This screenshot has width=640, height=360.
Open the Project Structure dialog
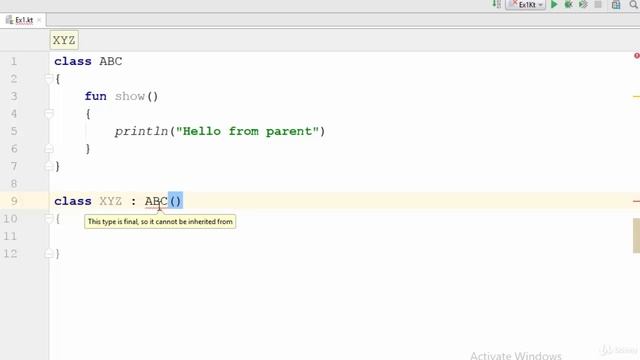pyautogui.click(x=616, y=4)
